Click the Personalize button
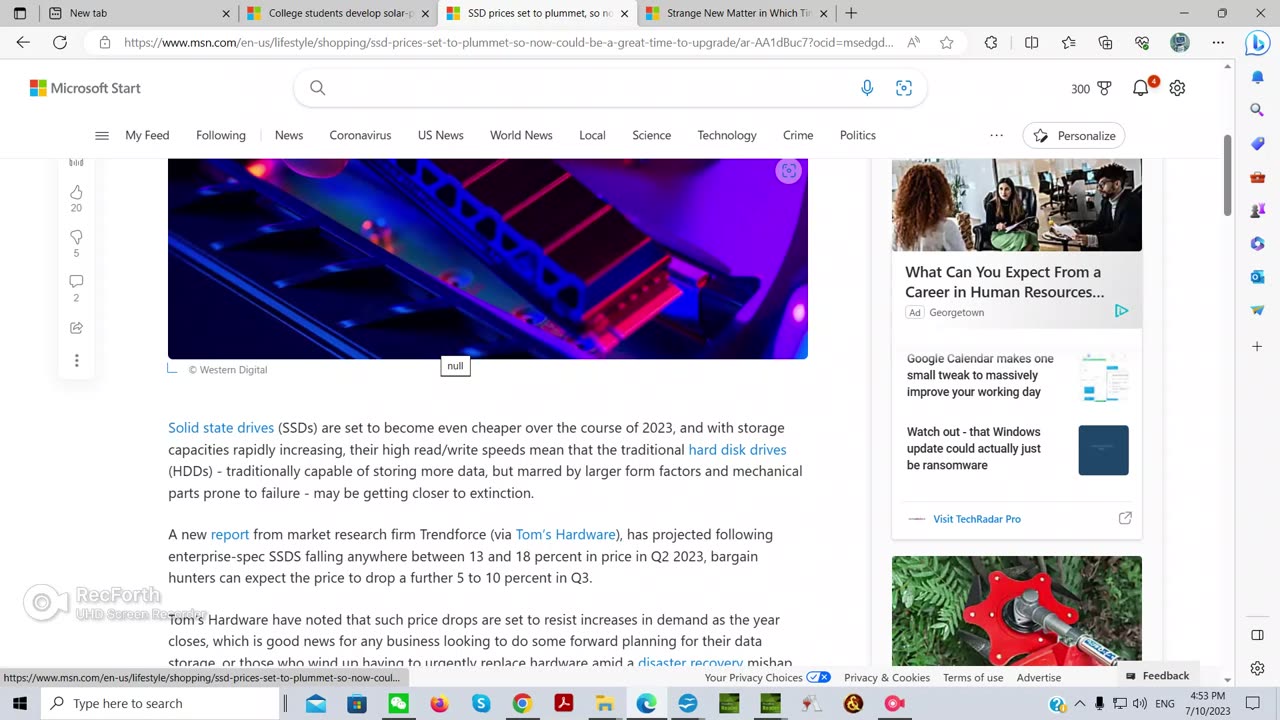 (x=1074, y=136)
